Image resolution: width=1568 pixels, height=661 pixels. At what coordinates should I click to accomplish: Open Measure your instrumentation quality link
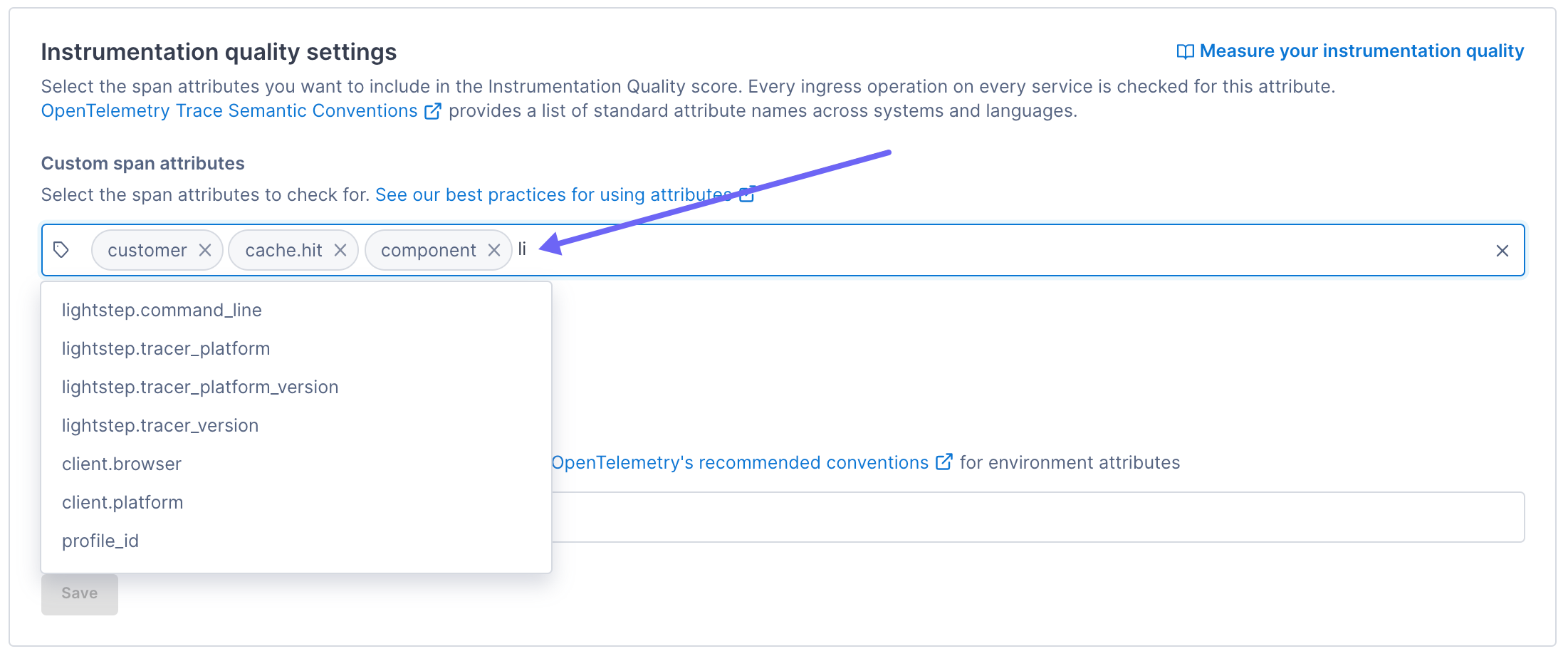[x=1361, y=51]
